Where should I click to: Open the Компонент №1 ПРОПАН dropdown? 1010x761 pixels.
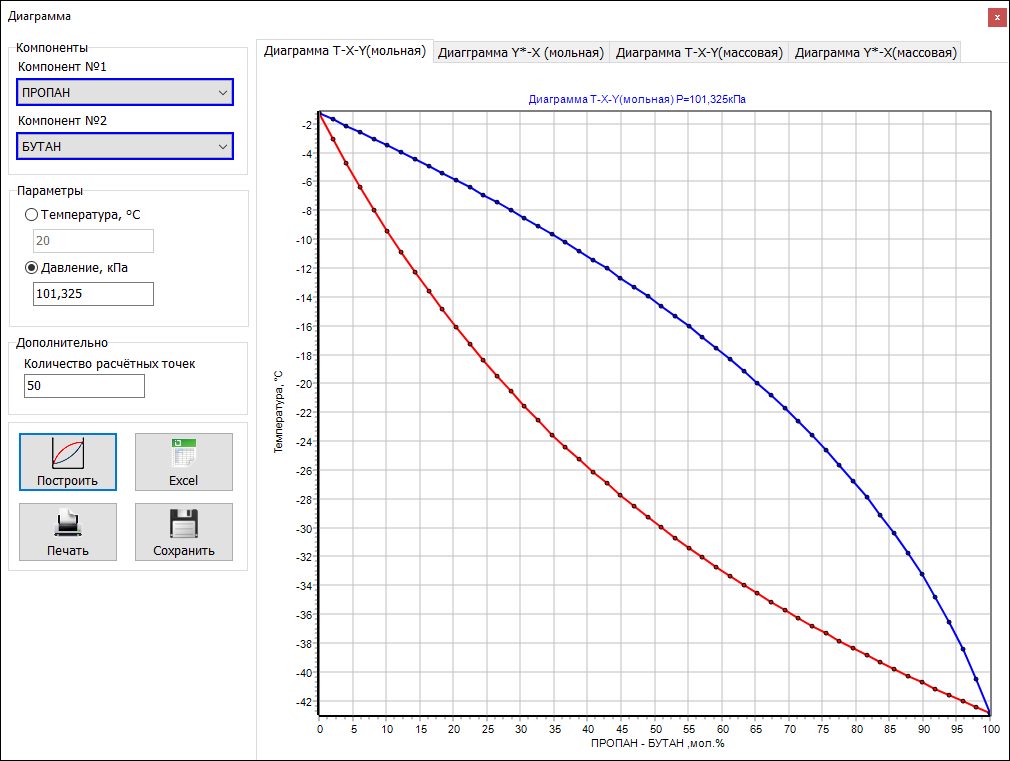(x=125, y=93)
